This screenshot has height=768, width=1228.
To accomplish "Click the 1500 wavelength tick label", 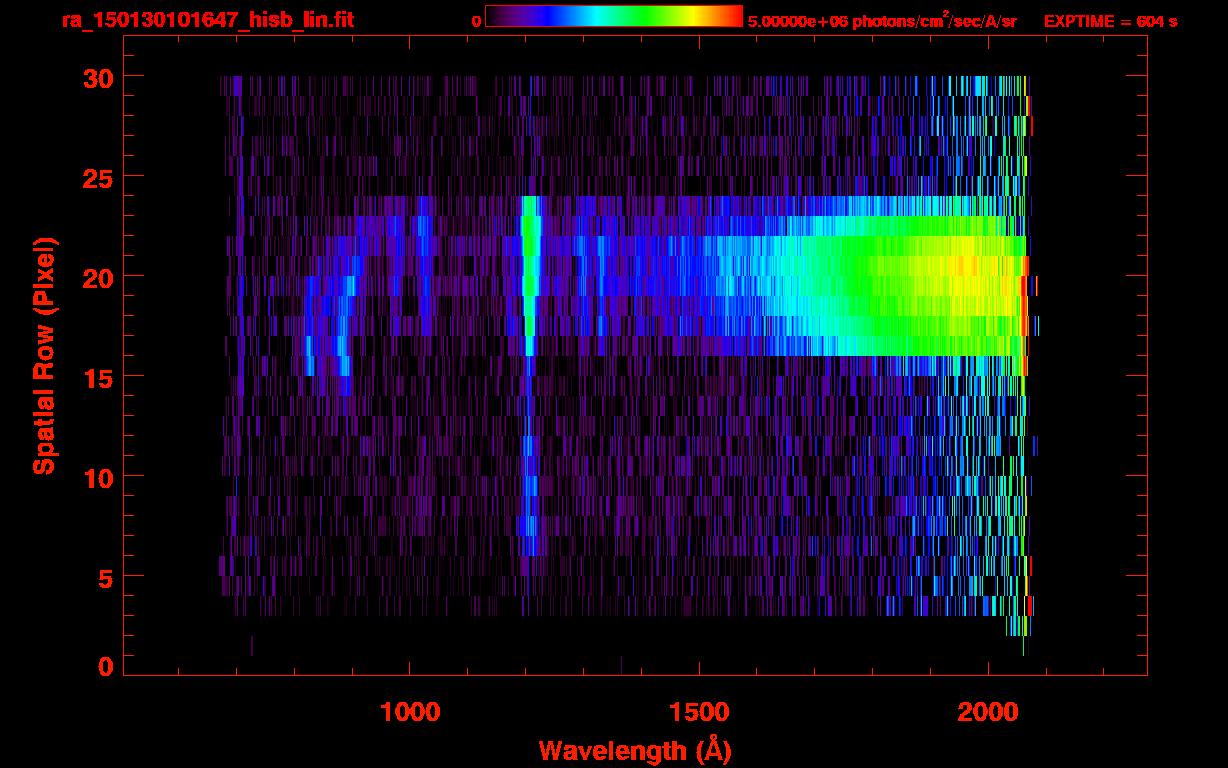I will click(699, 712).
